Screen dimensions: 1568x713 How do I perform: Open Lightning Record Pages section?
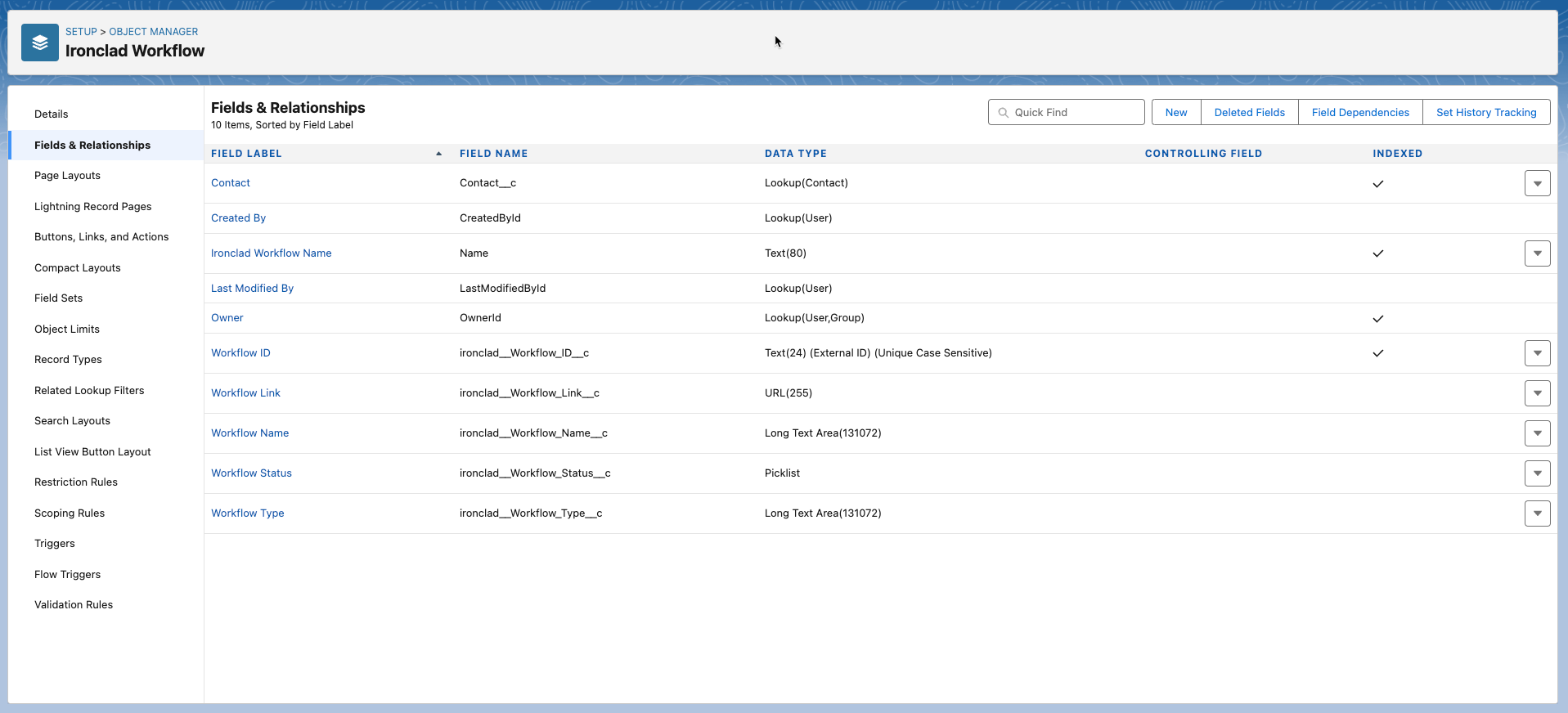click(93, 207)
